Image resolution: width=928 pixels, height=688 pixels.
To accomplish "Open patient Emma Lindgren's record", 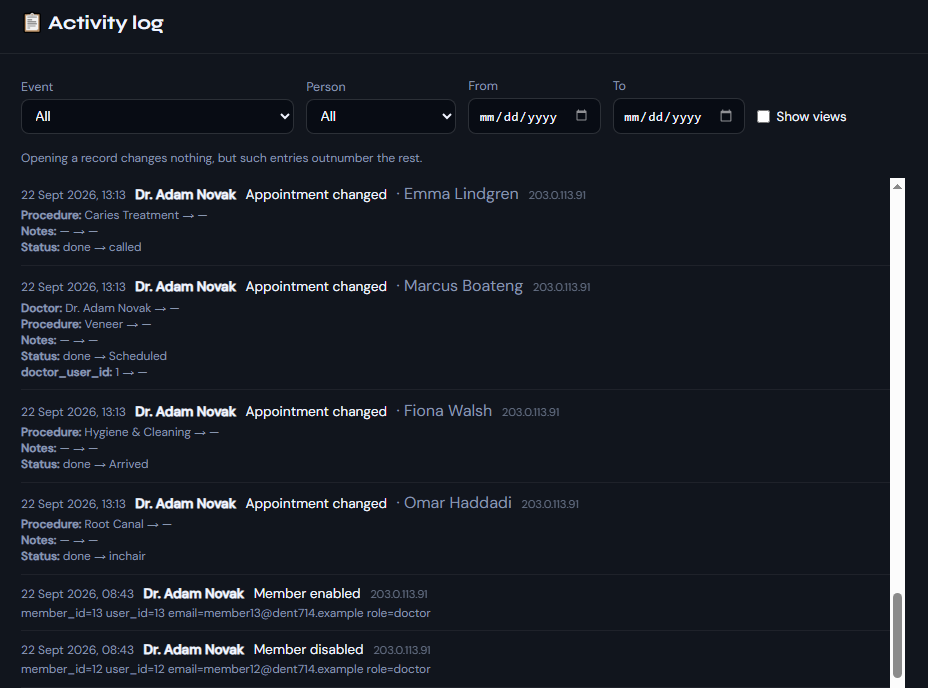I will (x=461, y=194).
